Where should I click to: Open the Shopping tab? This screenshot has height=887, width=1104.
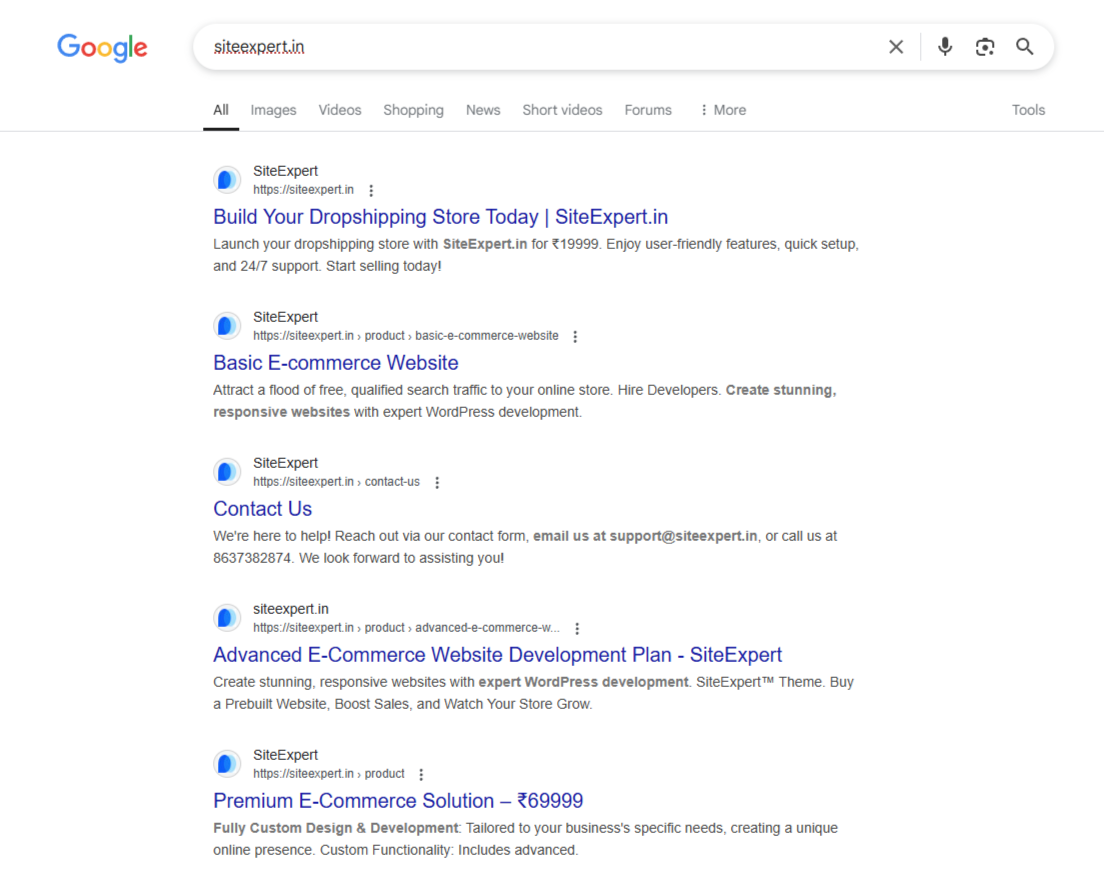tap(413, 110)
